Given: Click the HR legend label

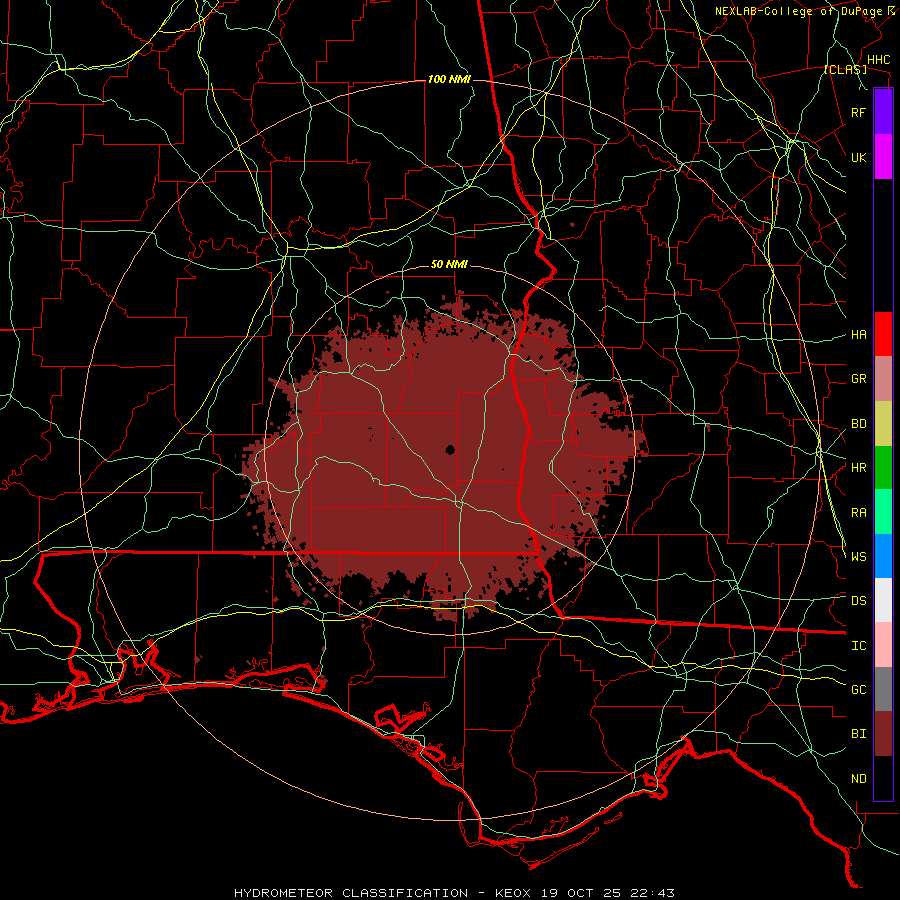Looking at the screenshot, I should (858, 468).
